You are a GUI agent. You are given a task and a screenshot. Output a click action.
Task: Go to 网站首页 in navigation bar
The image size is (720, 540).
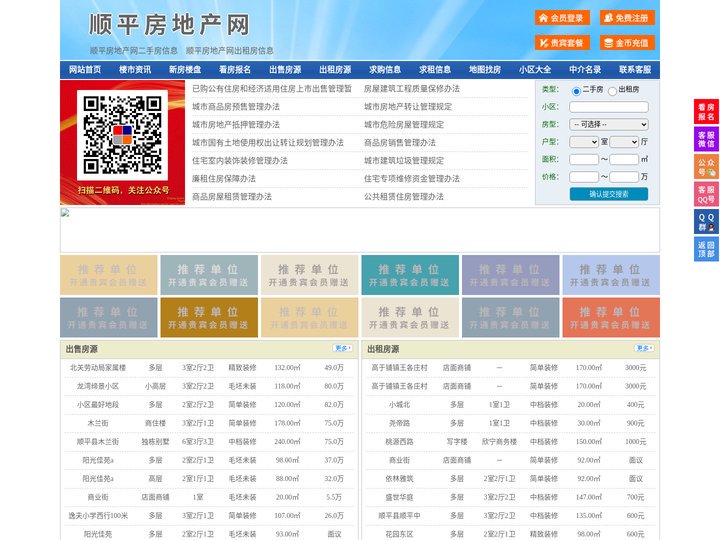(x=85, y=70)
